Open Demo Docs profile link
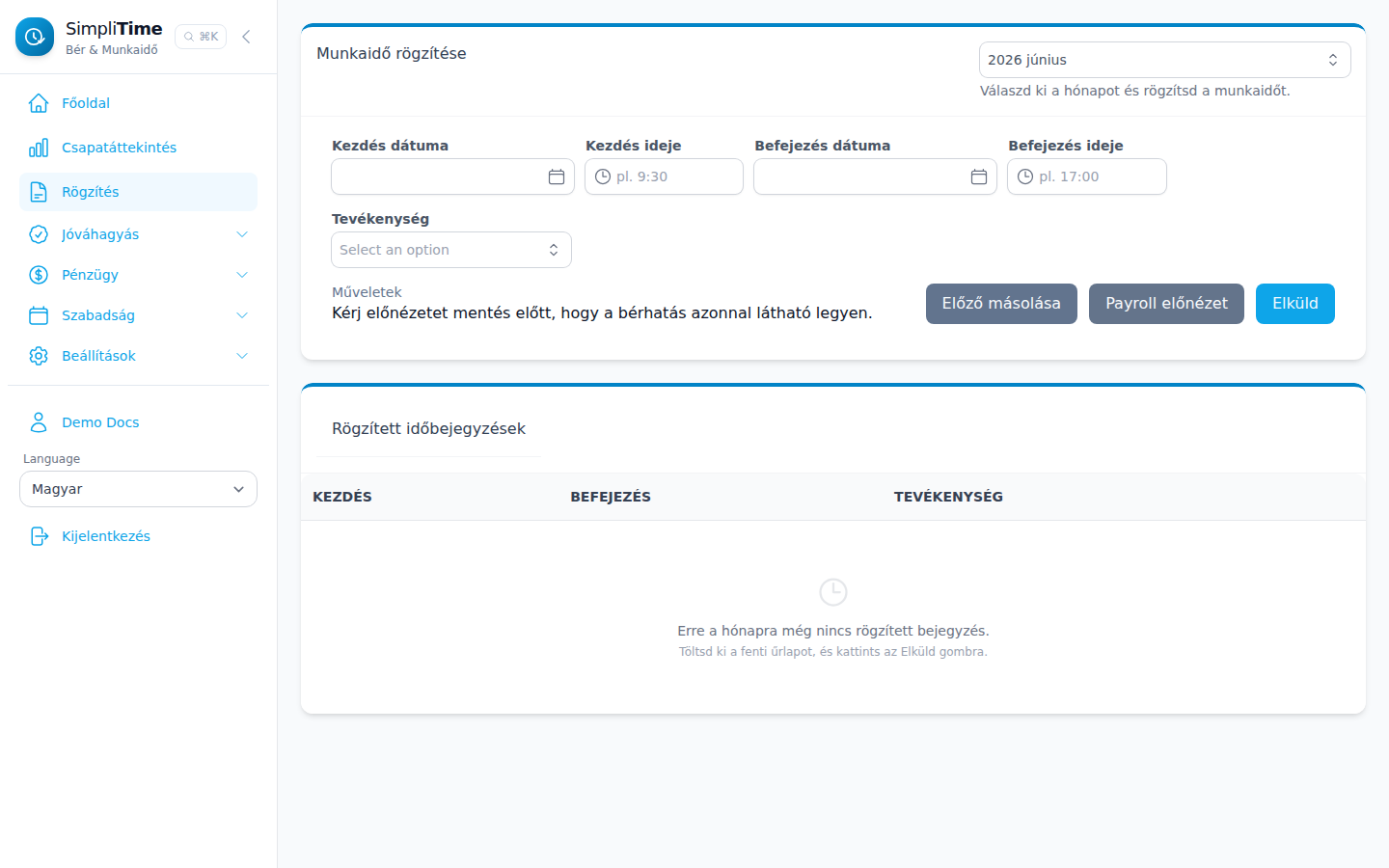 [x=138, y=422]
